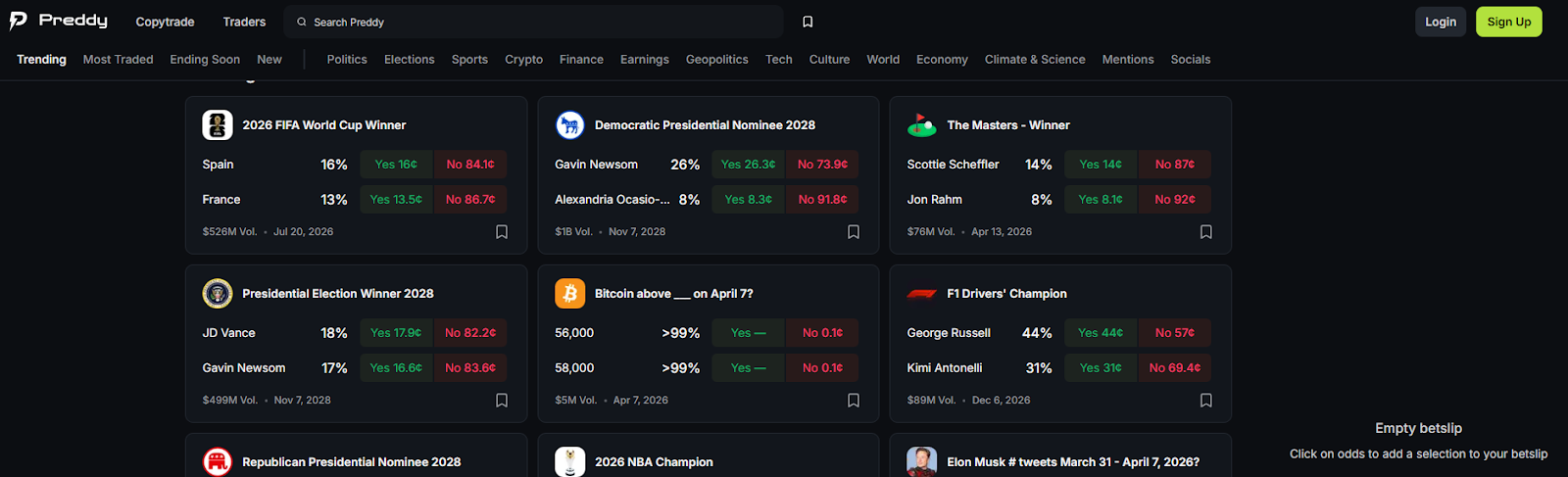Open the F1 car market icon

922,294
